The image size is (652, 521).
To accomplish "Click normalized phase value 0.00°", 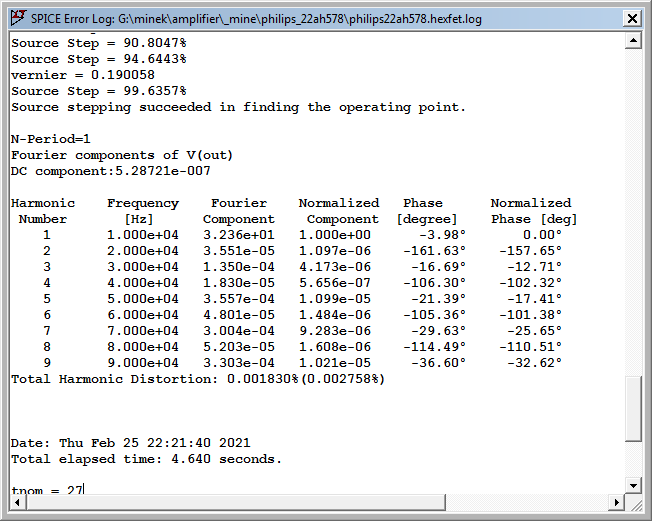I will (542, 235).
